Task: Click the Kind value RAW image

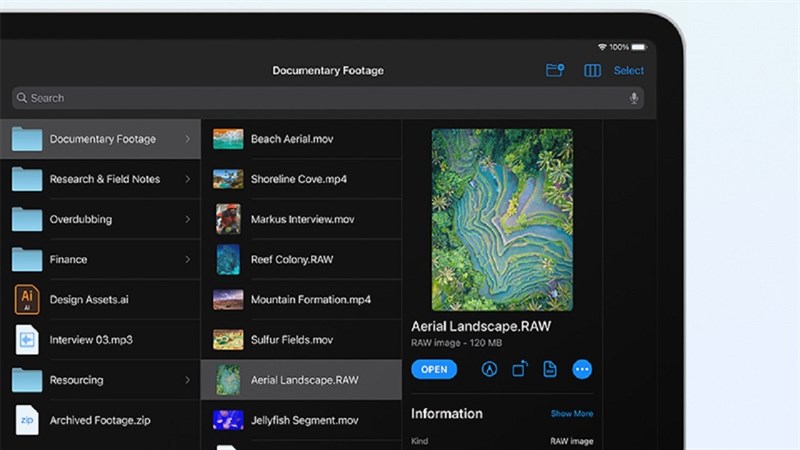Action: point(571,441)
